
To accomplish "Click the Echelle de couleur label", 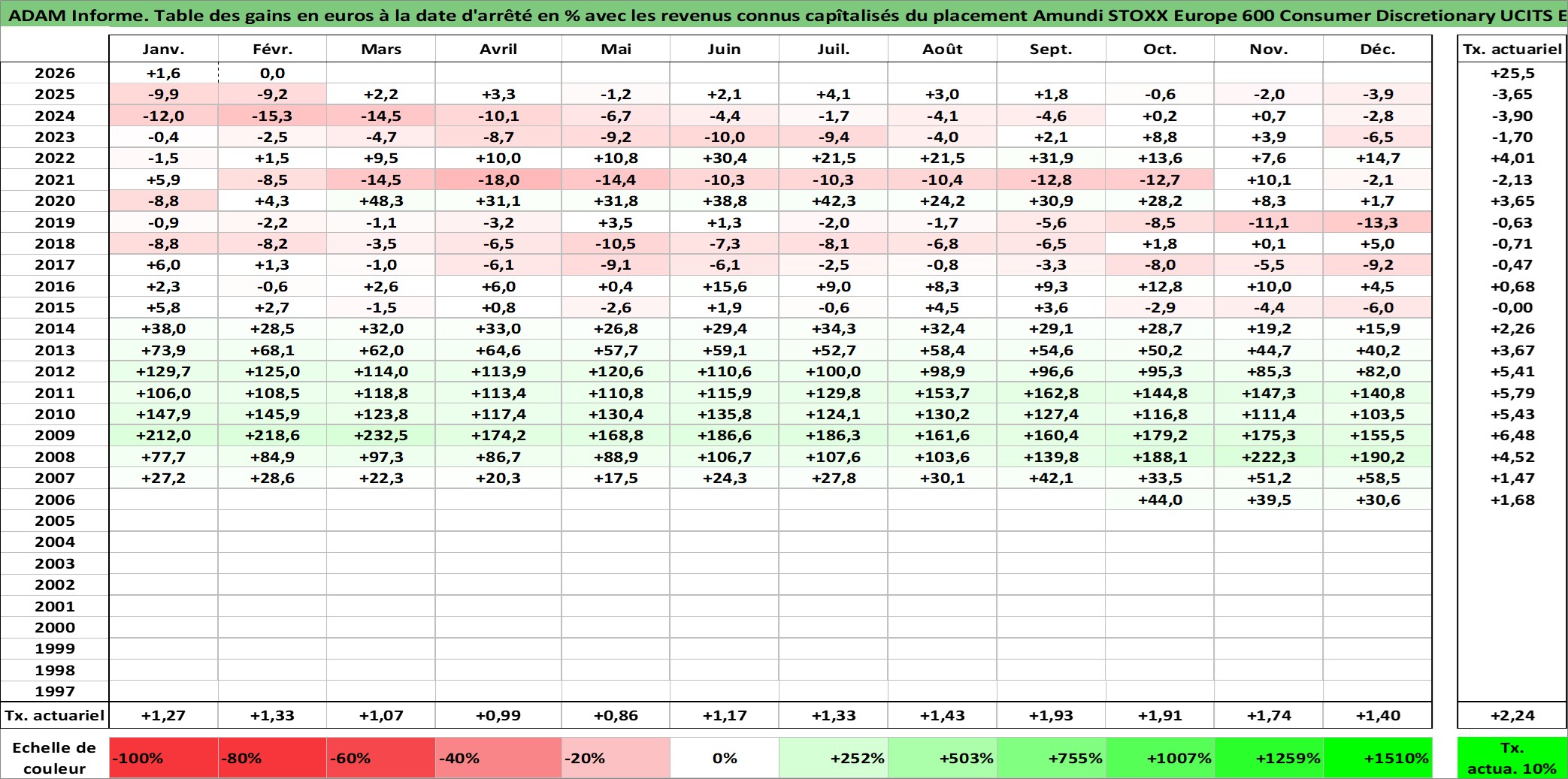I will [55, 758].
